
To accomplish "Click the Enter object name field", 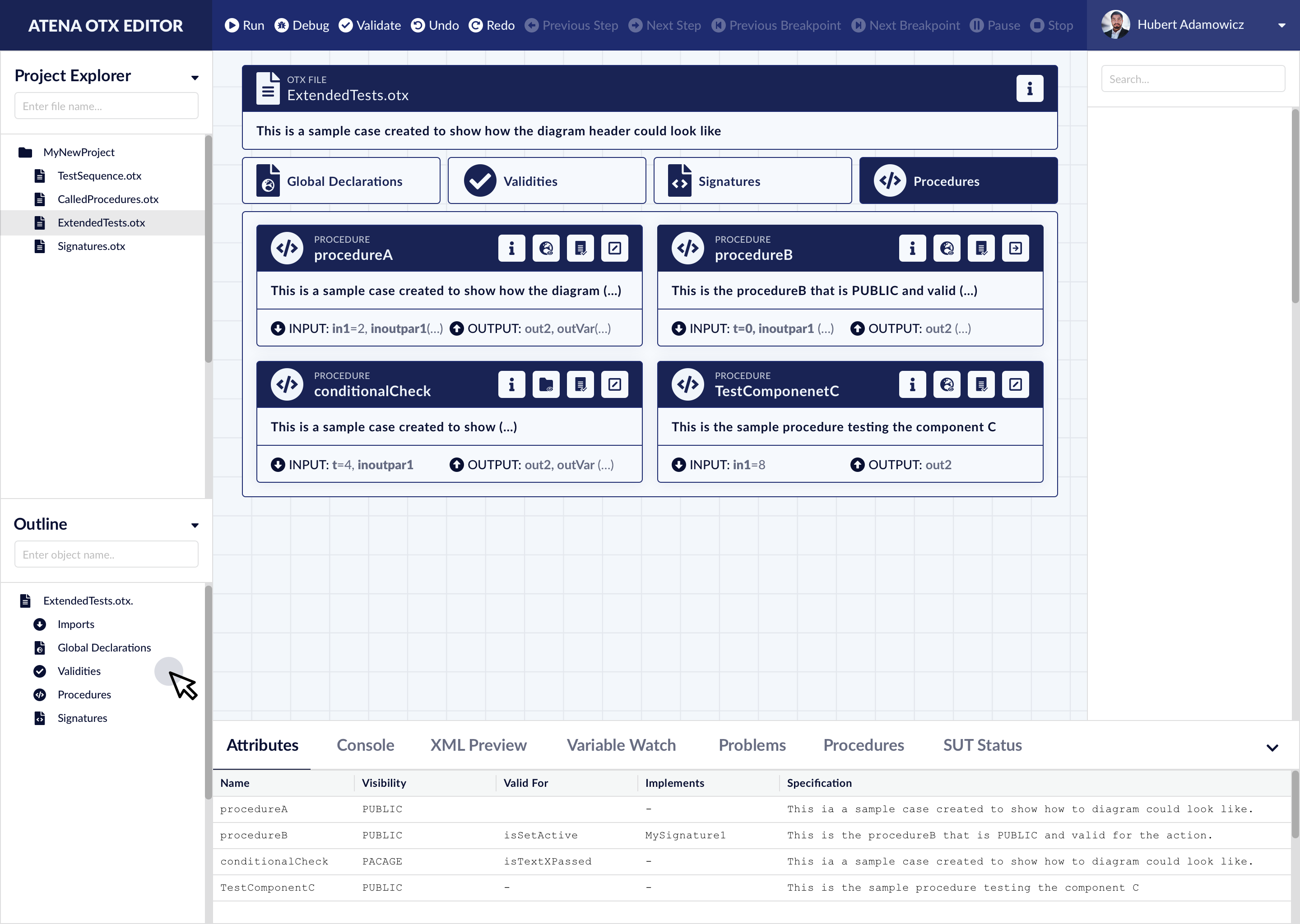I will click(107, 554).
